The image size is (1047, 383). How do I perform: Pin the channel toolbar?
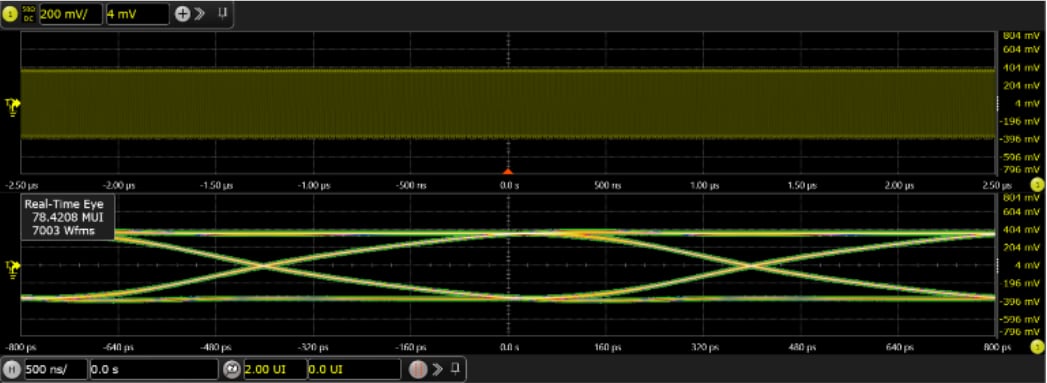tap(222, 13)
